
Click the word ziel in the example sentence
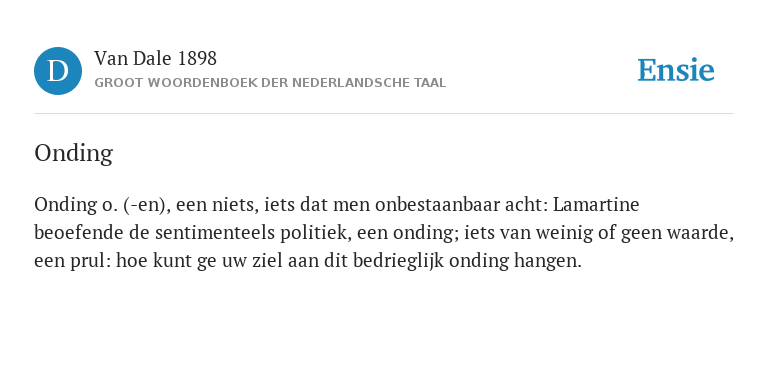coord(267,261)
